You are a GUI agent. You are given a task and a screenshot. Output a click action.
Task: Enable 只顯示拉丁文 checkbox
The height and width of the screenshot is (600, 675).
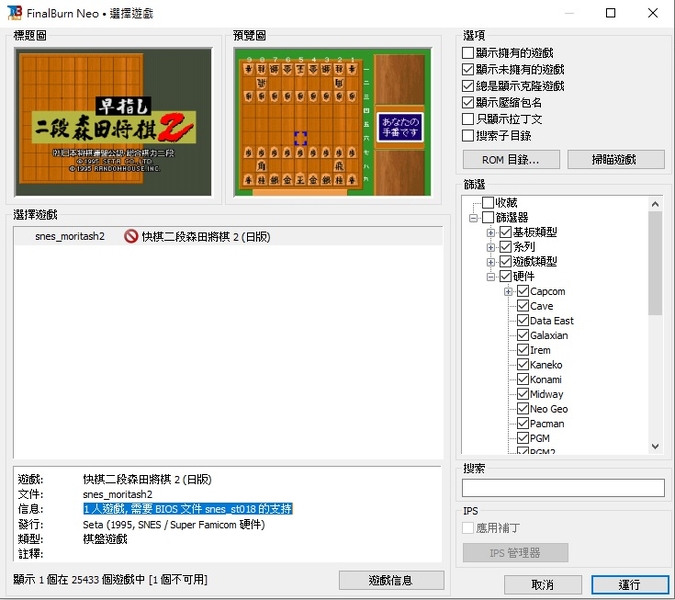pos(468,119)
